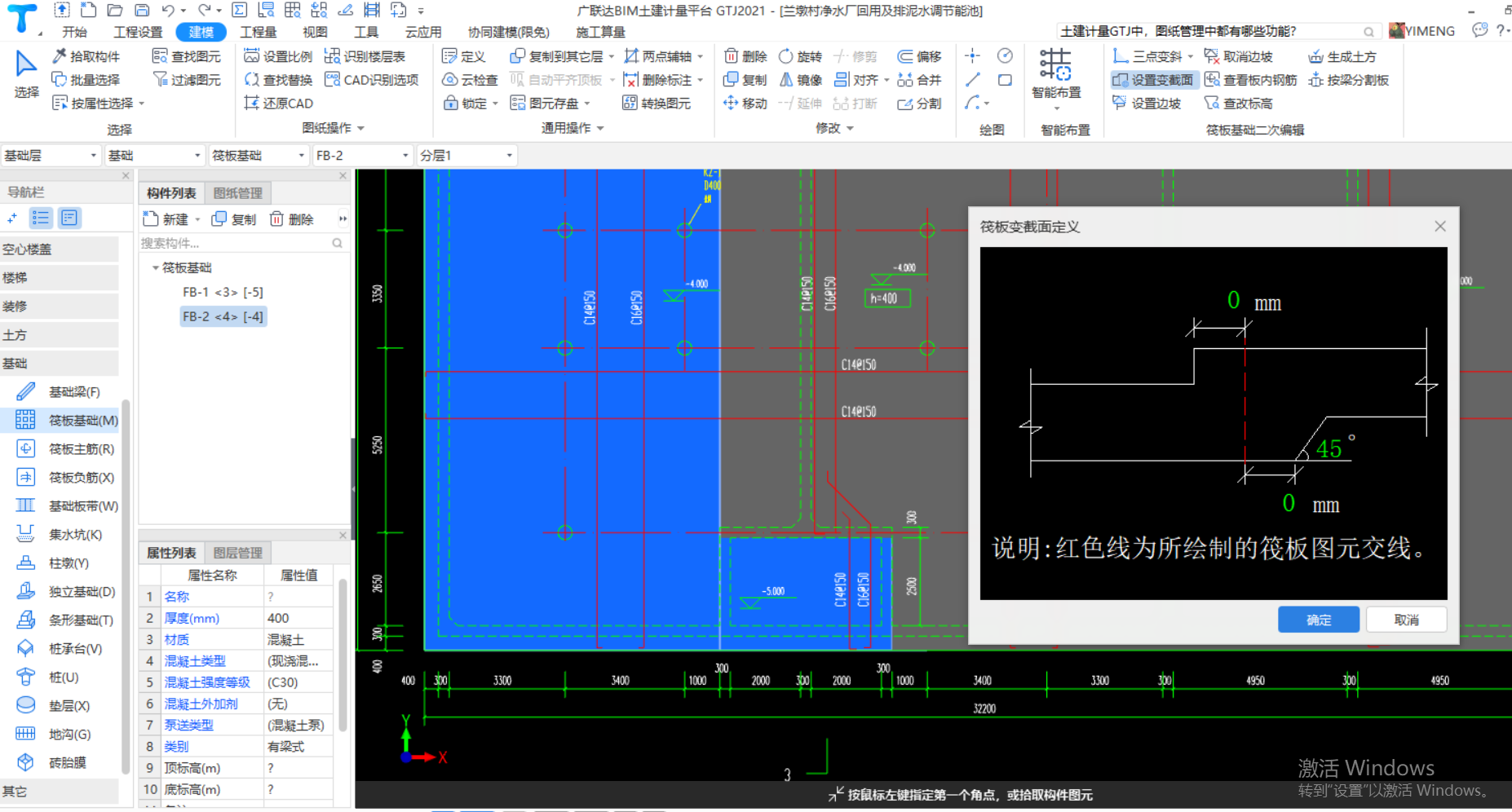Click 删除 in component list toolbar
This screenshot has height=812, width=1512.
[x=292, y=219]
